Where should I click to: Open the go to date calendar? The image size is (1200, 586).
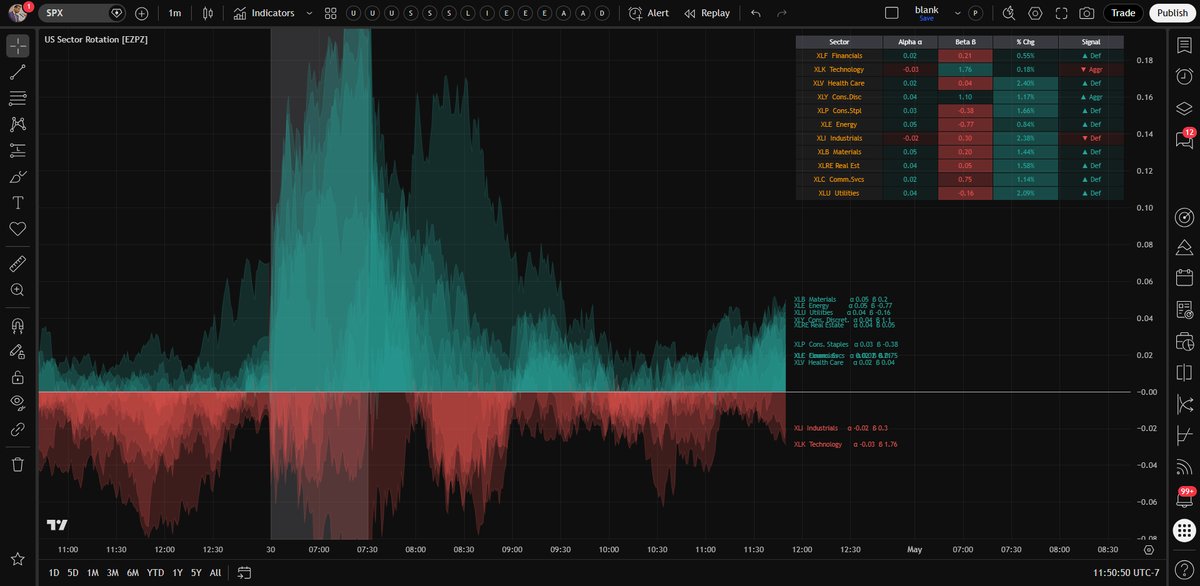click(x=244, y=573)
